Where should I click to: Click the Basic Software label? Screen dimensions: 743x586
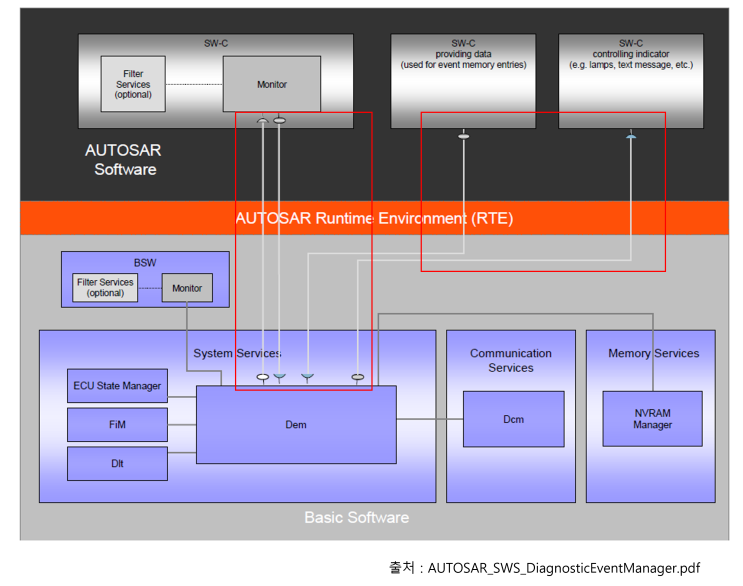click(x=356, y=517)
